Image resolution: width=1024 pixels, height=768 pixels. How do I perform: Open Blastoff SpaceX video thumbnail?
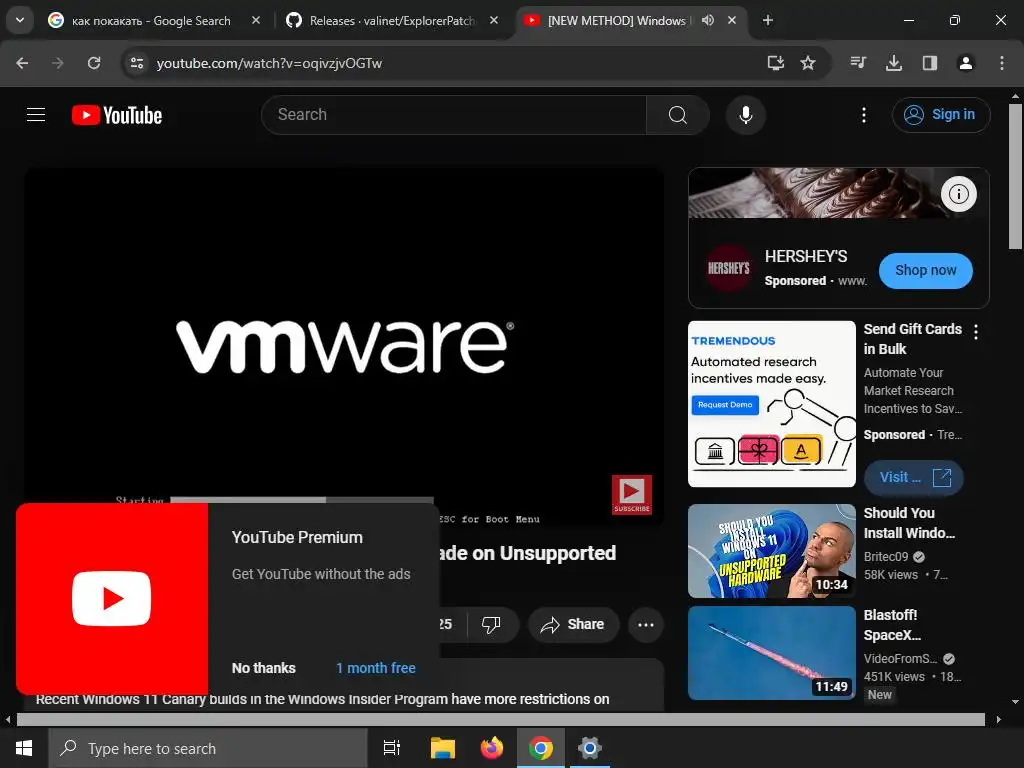(771, 653)
